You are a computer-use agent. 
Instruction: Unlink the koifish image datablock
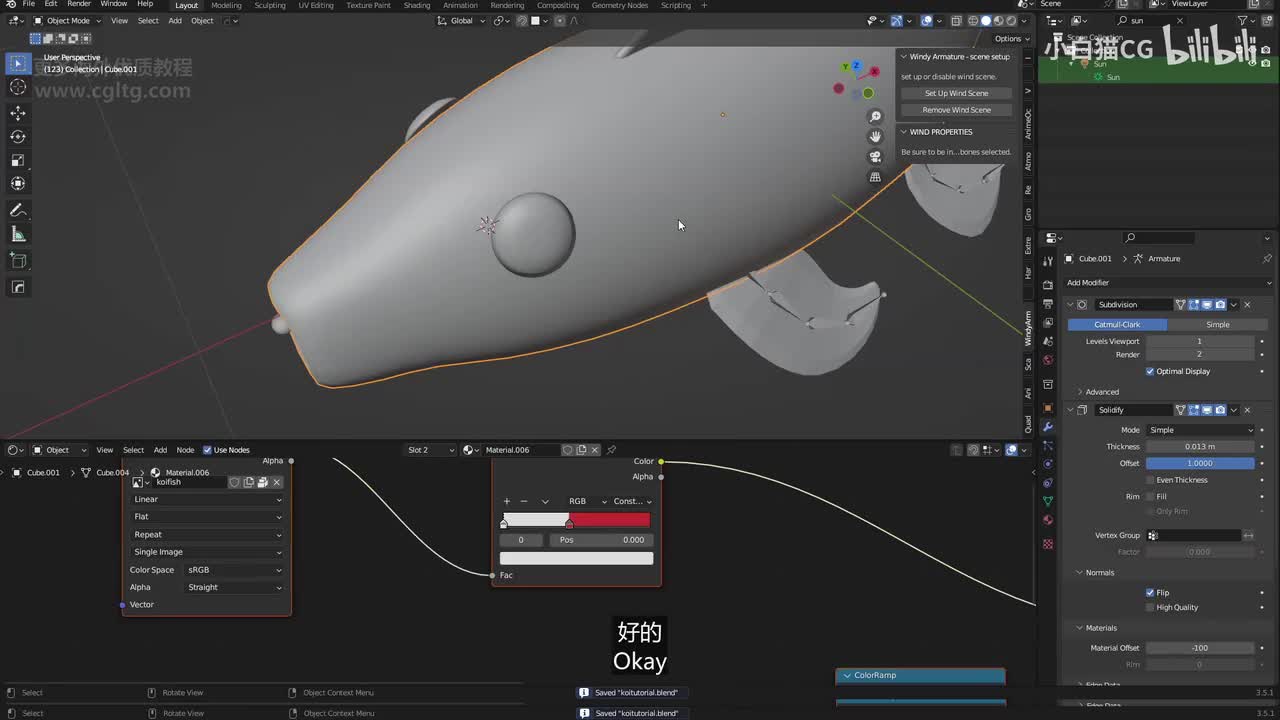point(277,482)
